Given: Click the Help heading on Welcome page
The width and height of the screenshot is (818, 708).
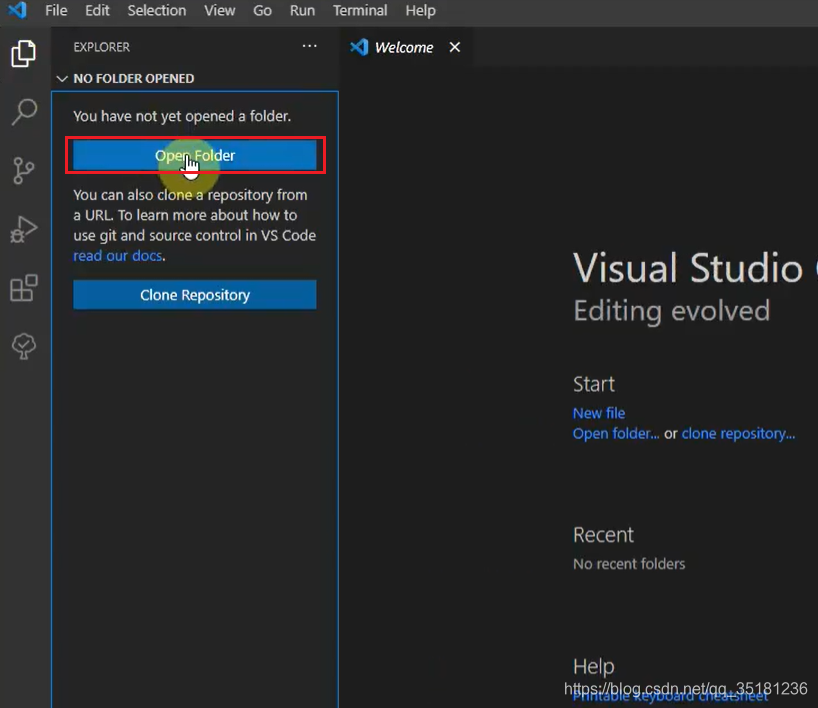Looking at the screenshot, I should pyautogui.click(x=594, y=666).
